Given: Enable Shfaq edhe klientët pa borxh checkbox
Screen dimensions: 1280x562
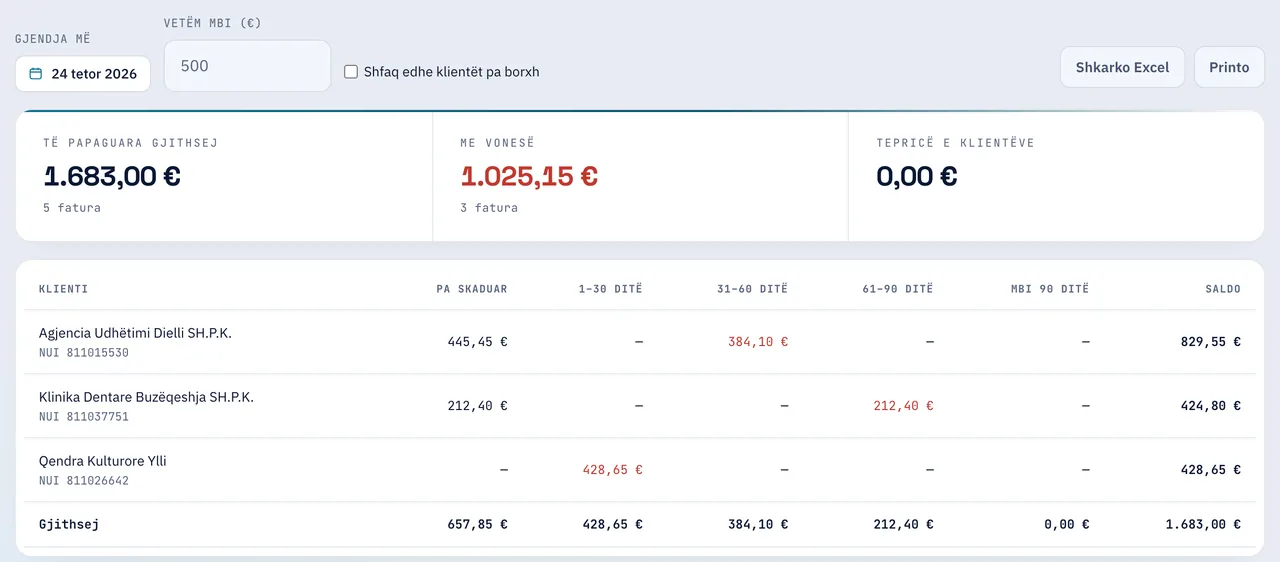Looking at the screenshot, I should click(x=351, y=72).
